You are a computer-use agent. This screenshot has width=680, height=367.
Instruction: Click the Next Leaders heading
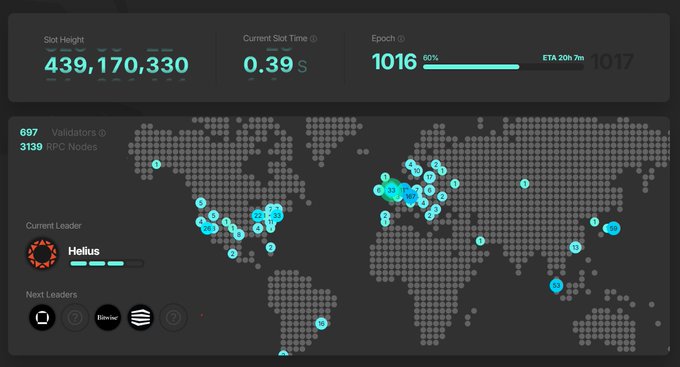point(51,295)
